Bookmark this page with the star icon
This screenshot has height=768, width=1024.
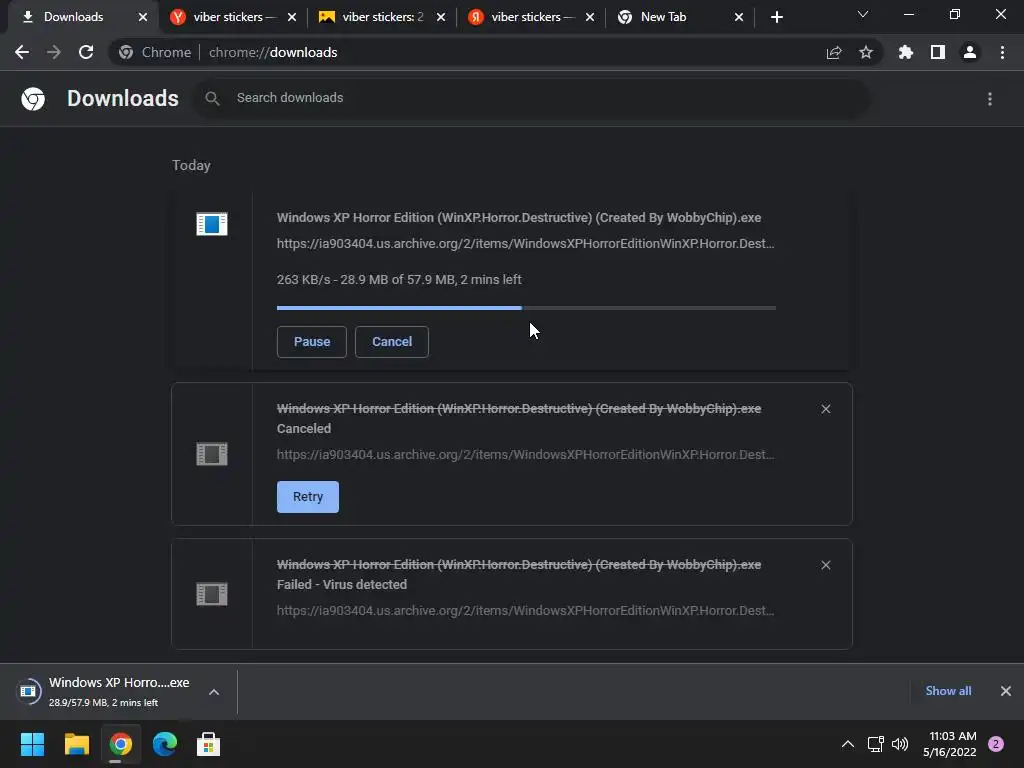[x=865, y=52]
